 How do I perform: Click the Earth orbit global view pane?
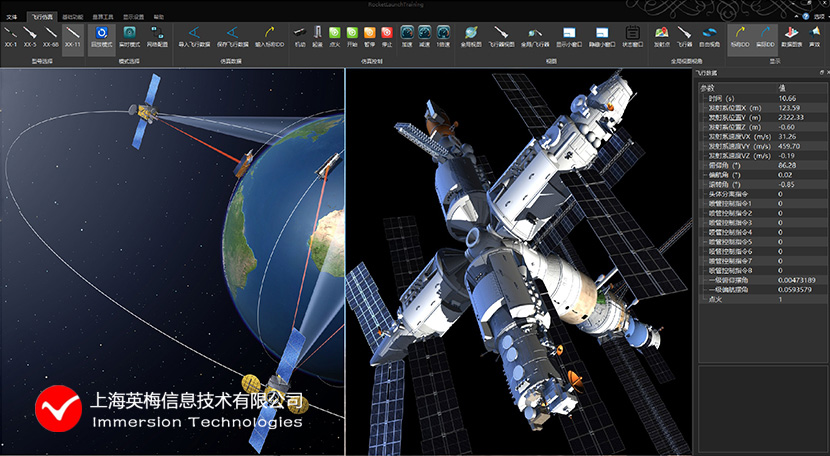tap(172, 261)
